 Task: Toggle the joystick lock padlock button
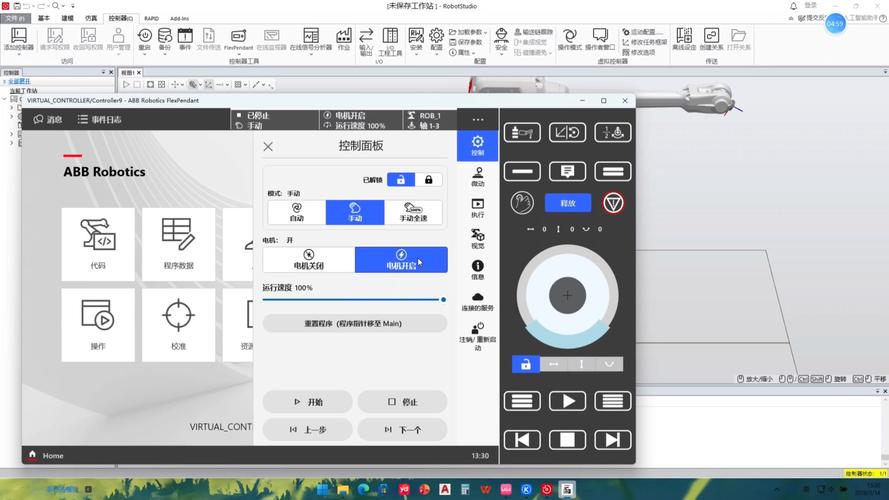(526, 364)
